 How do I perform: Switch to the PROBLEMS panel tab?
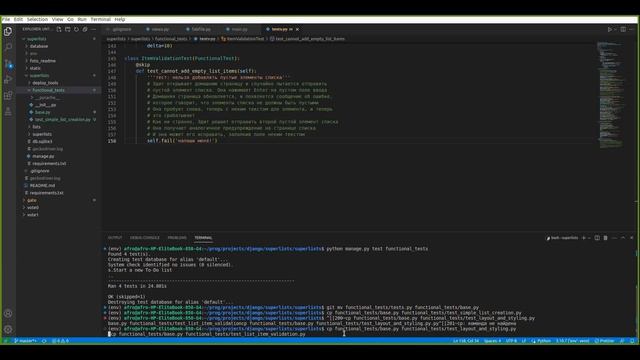click(x=177, y=238)
